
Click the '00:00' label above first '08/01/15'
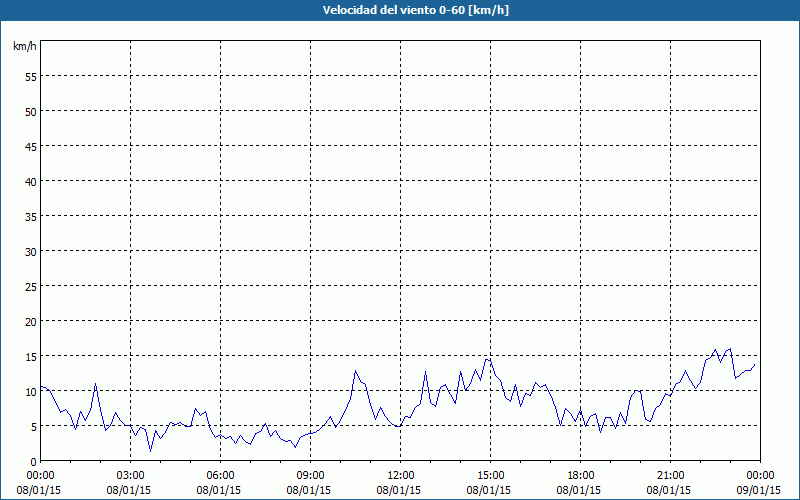(40, 476)
